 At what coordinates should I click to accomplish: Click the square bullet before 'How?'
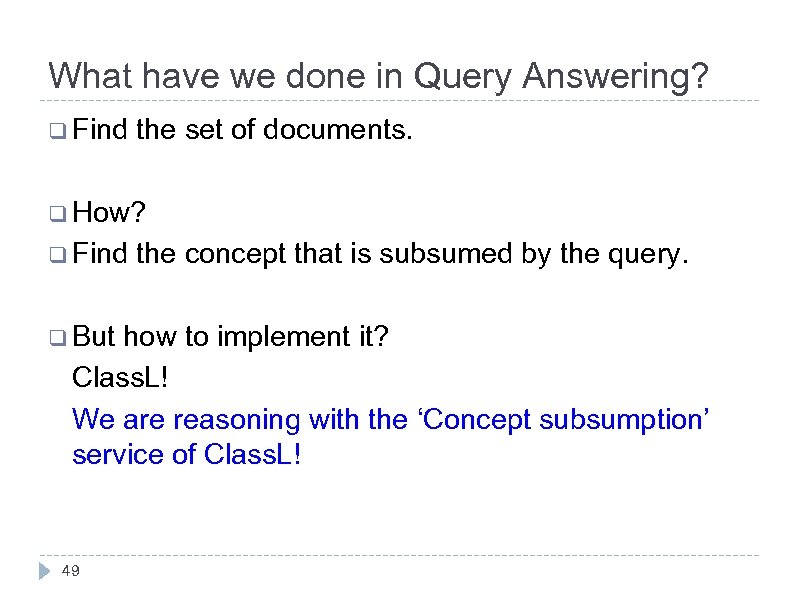coord(57,212)
